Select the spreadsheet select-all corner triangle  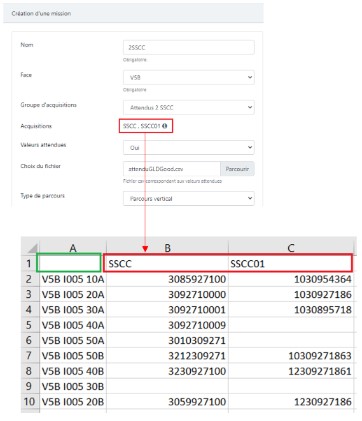[32, 248]
